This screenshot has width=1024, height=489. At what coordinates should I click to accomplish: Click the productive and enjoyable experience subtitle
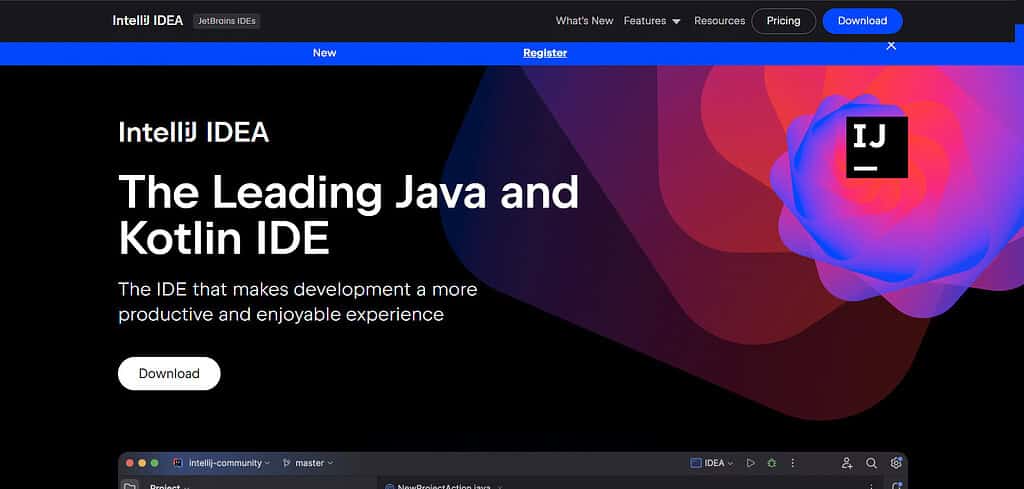pyautogui.click(x=298, y=302)
